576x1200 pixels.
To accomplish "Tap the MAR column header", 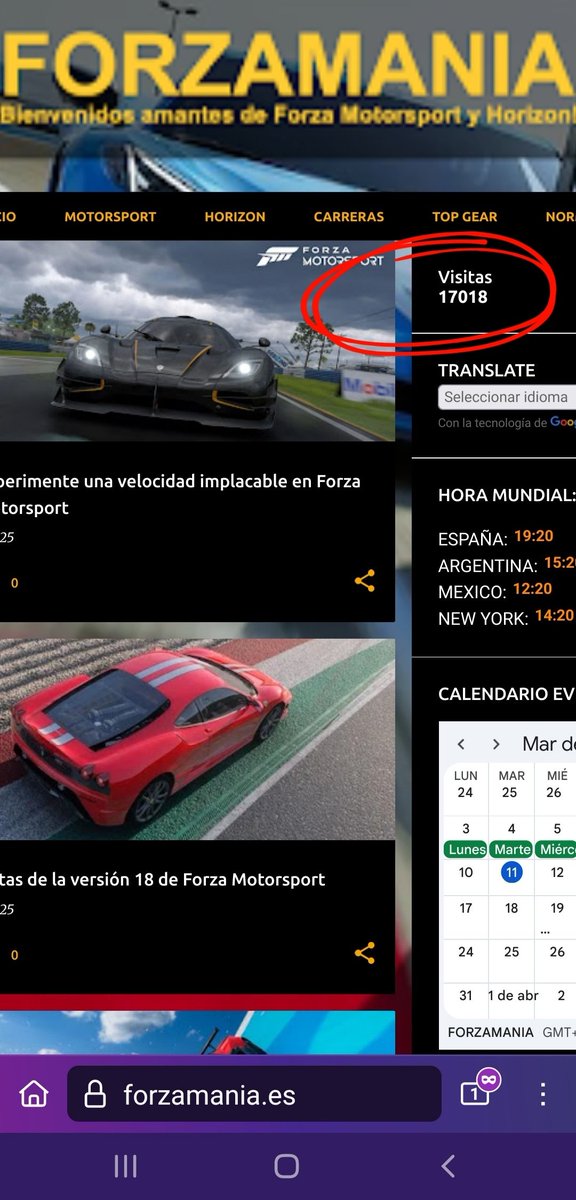I will pyautogui.click(x=511, y=775).
